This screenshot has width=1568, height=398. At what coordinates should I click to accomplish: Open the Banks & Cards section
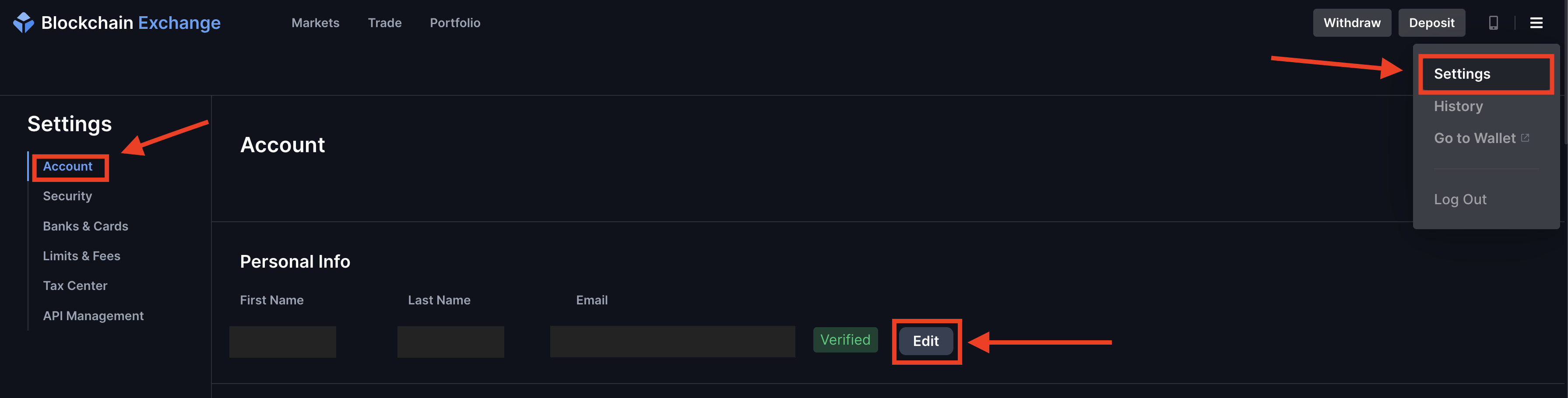click(x=85, y=226)
